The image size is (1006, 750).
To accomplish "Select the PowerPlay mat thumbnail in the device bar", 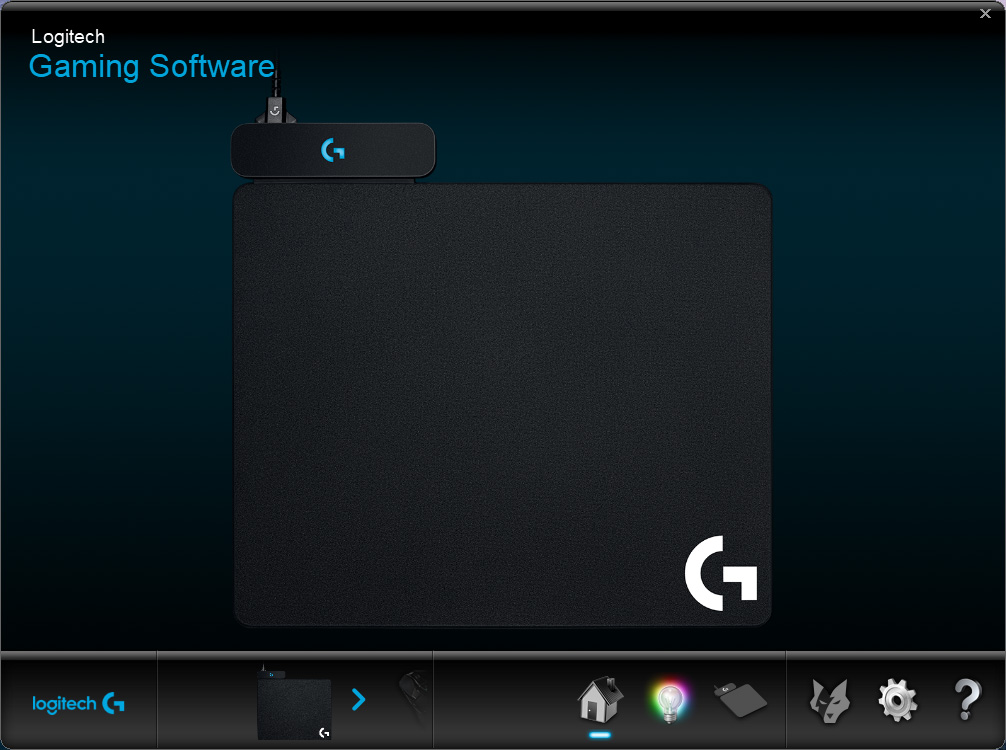I will coord(294,703).
